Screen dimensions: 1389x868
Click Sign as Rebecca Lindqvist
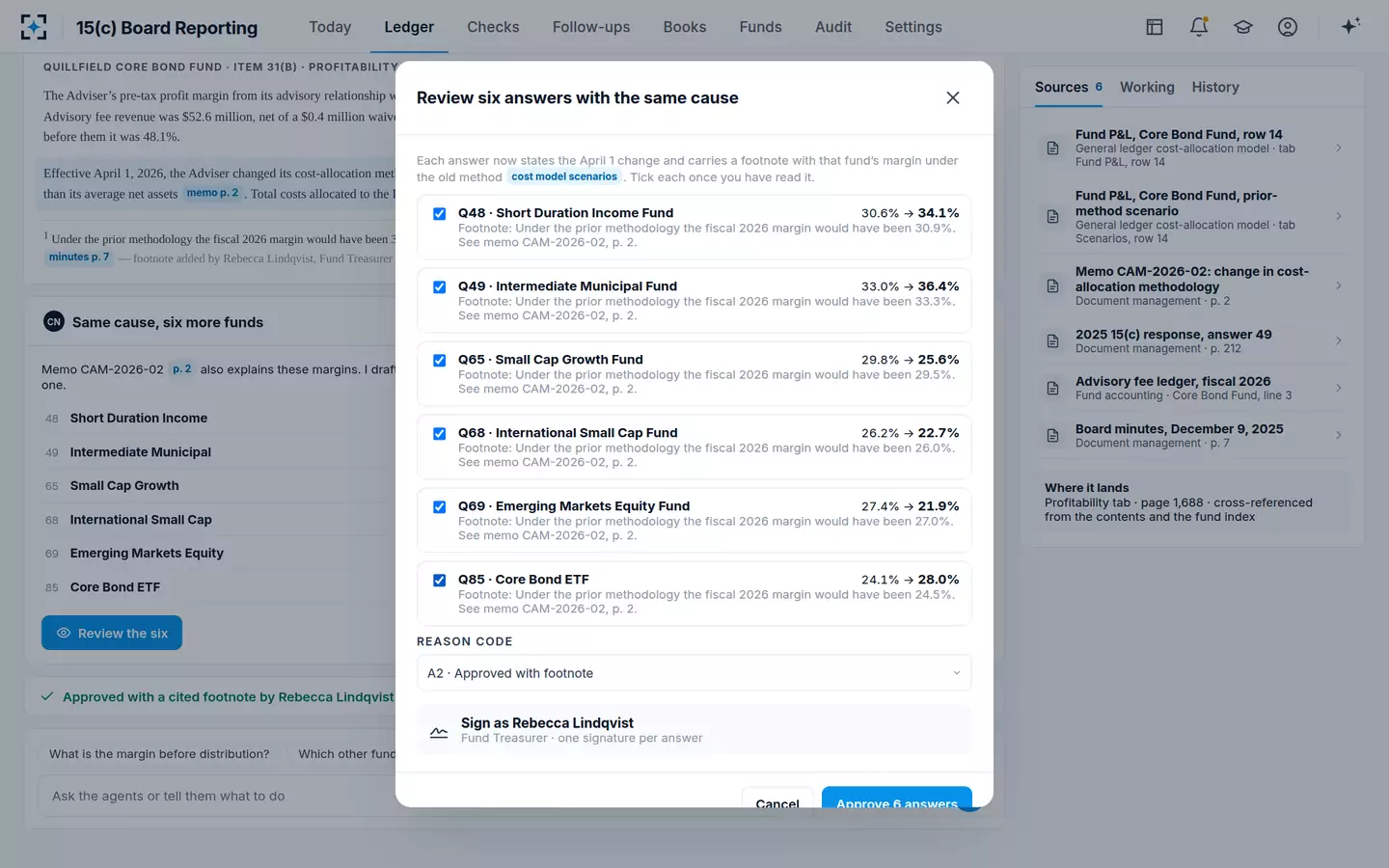tap(694, 730)
